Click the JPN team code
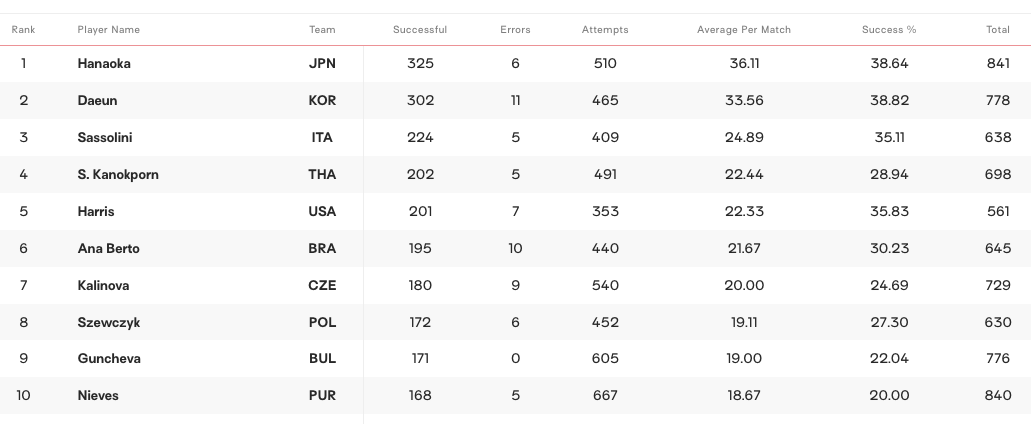Image resolution: width=1031 pixels, height=424 pixels. [322, 64]
